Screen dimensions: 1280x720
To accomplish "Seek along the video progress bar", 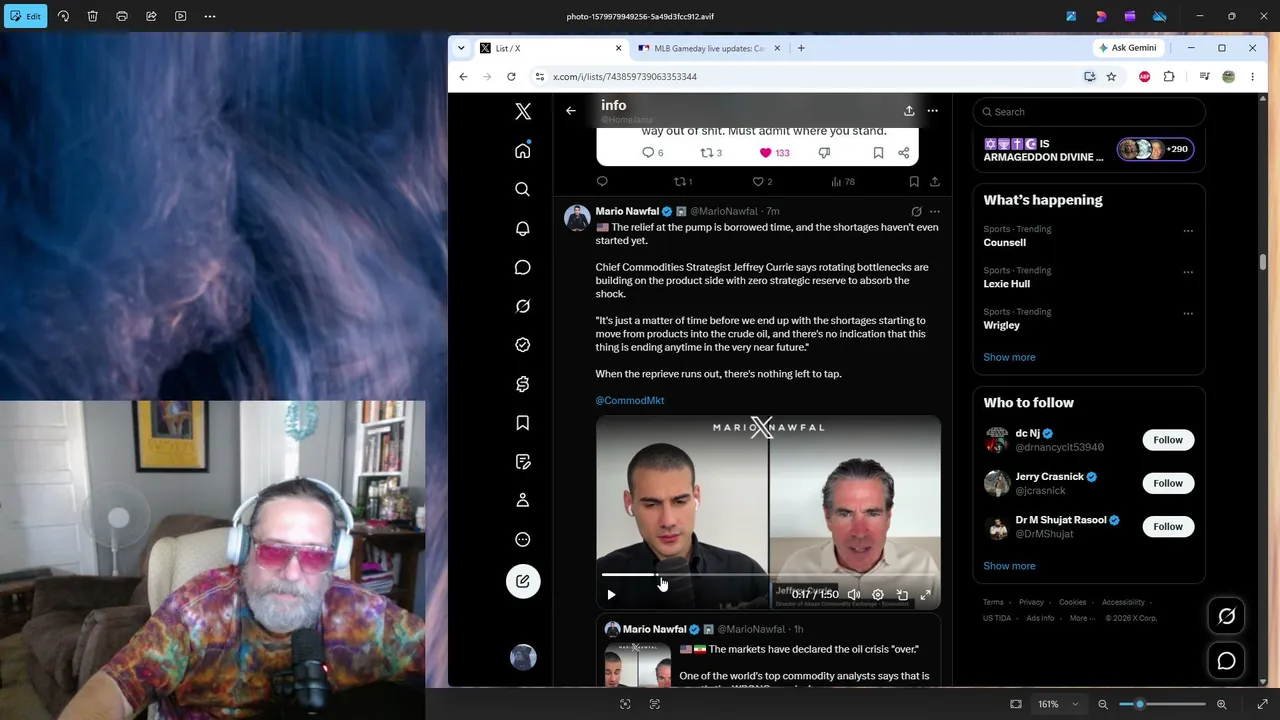I will point(768,575).
